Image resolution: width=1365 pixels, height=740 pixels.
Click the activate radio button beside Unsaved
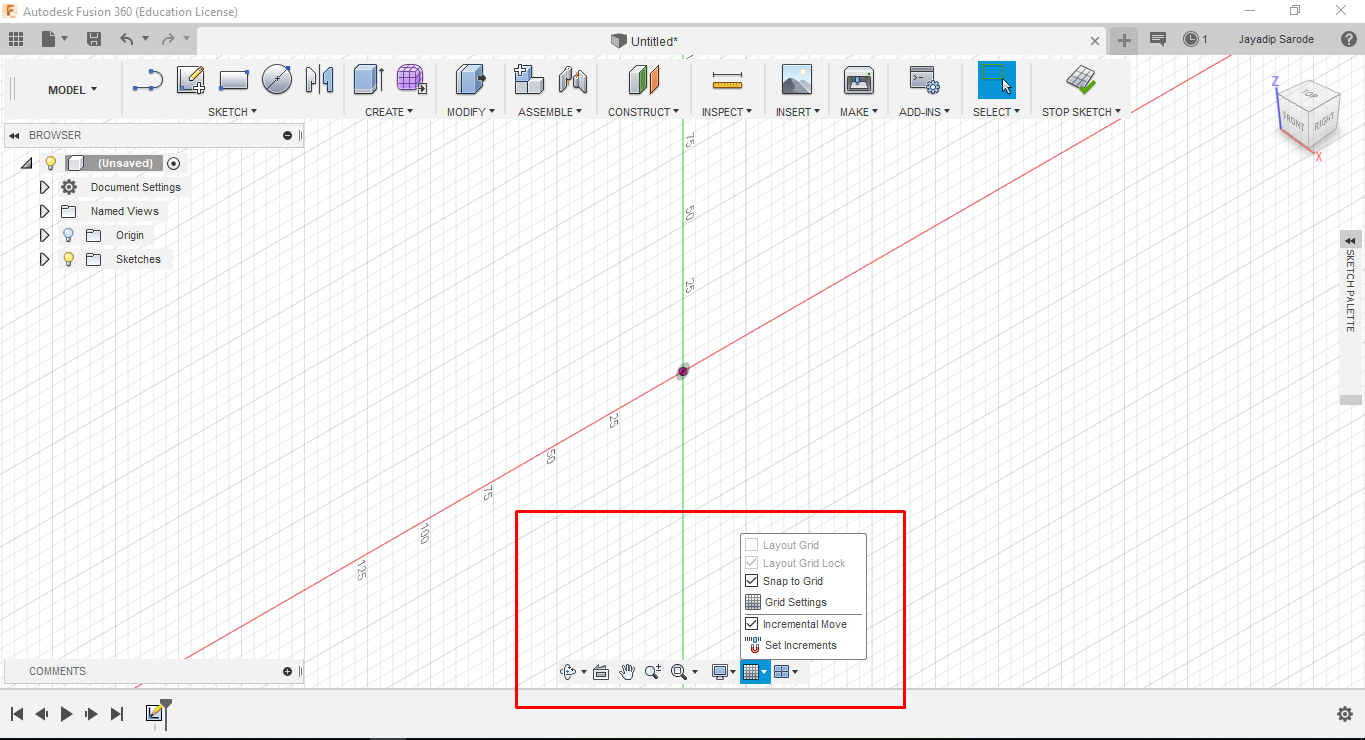[x=174, y=163]
